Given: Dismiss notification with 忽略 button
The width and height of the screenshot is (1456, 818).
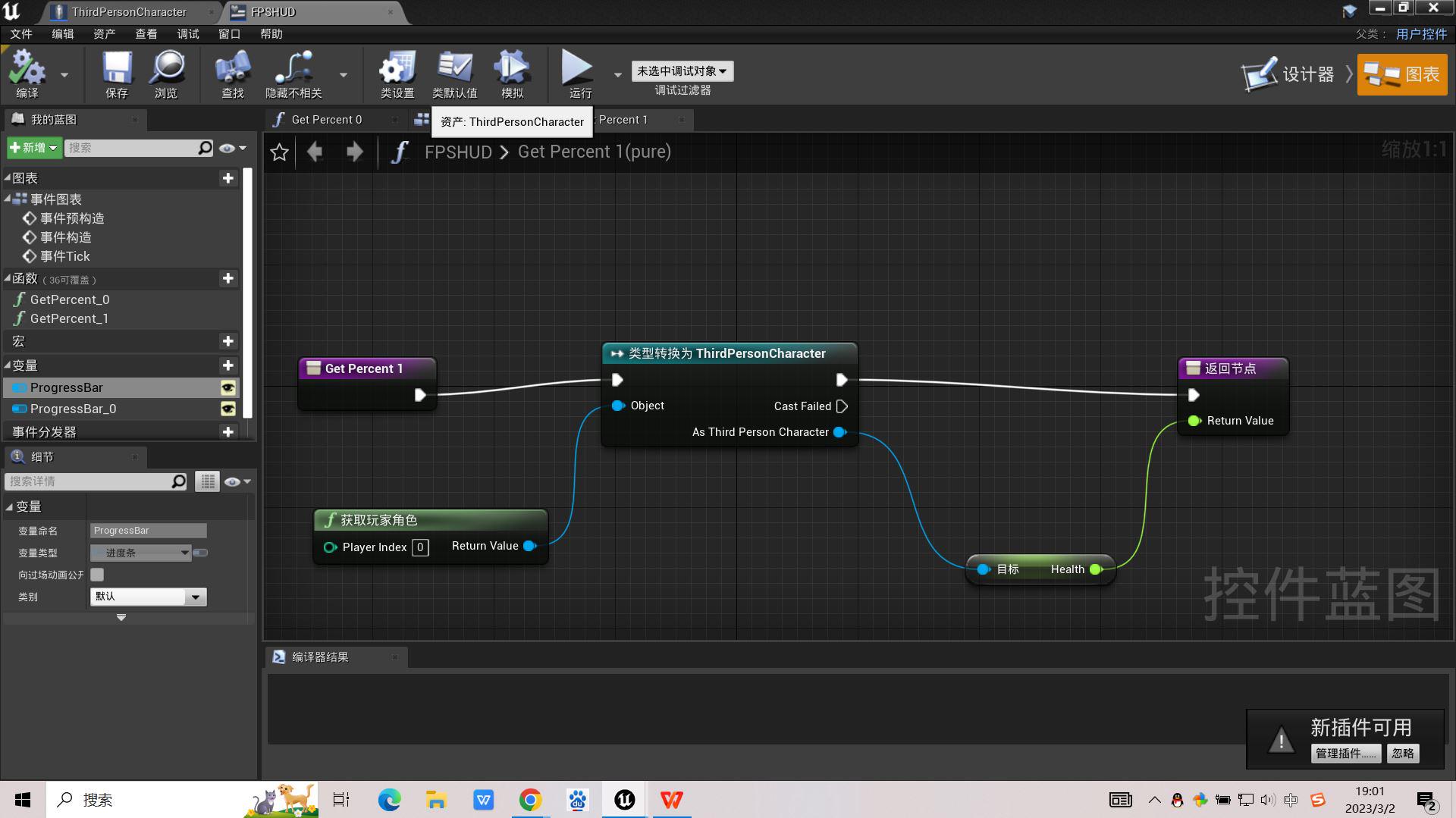Looking at the screenshot, I should point(1402,754).
